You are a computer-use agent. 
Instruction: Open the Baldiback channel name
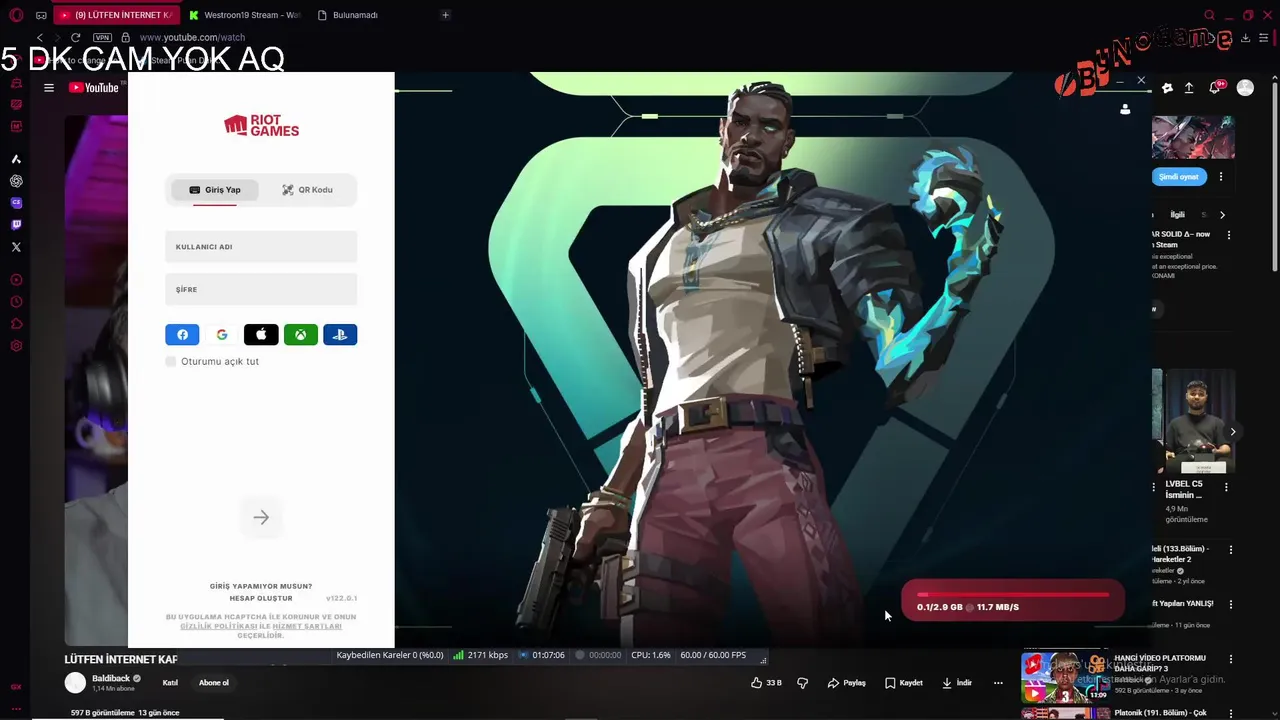click(x=111, y=678)
